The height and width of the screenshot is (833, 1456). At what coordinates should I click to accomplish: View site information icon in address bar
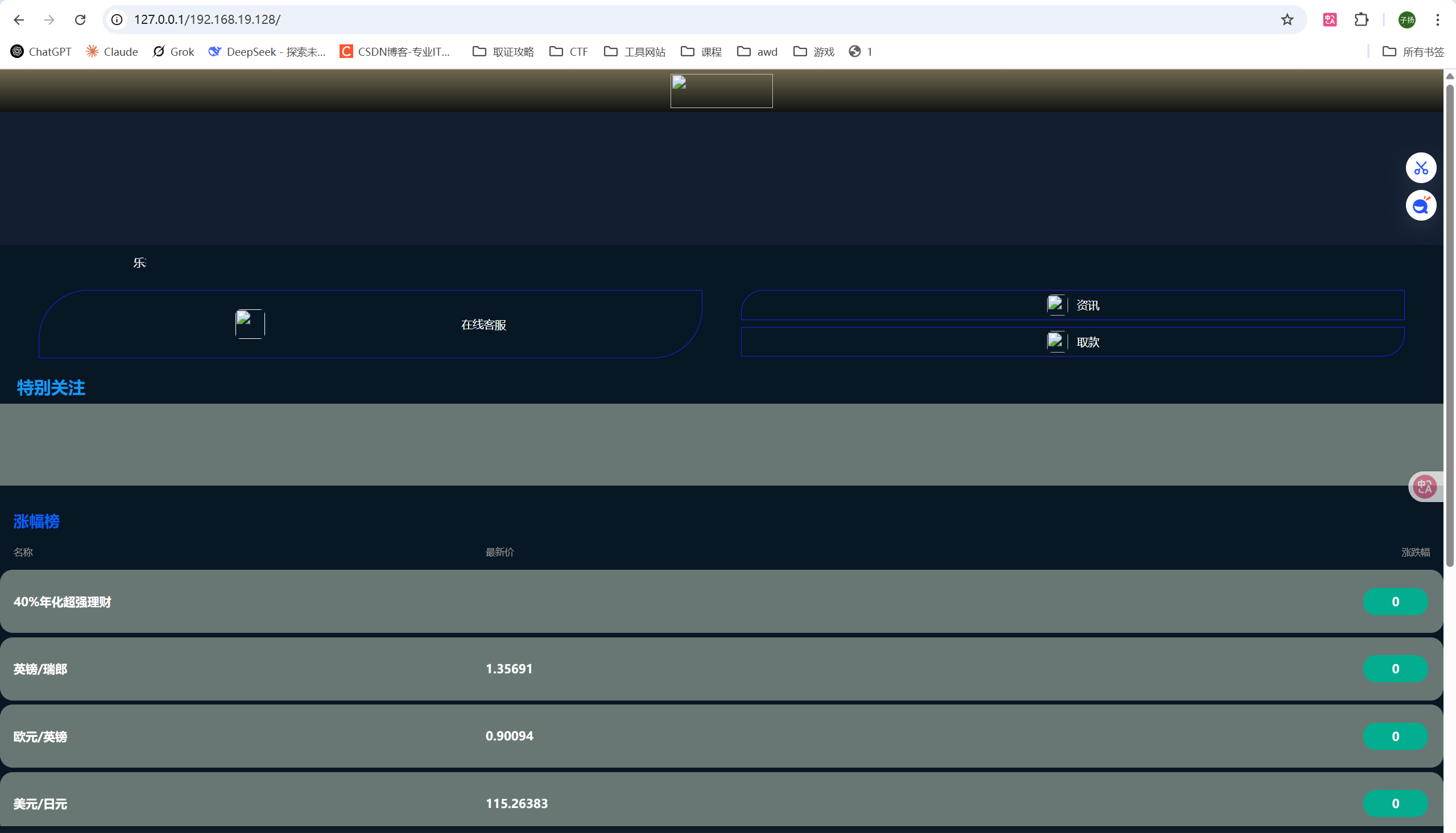117,20
